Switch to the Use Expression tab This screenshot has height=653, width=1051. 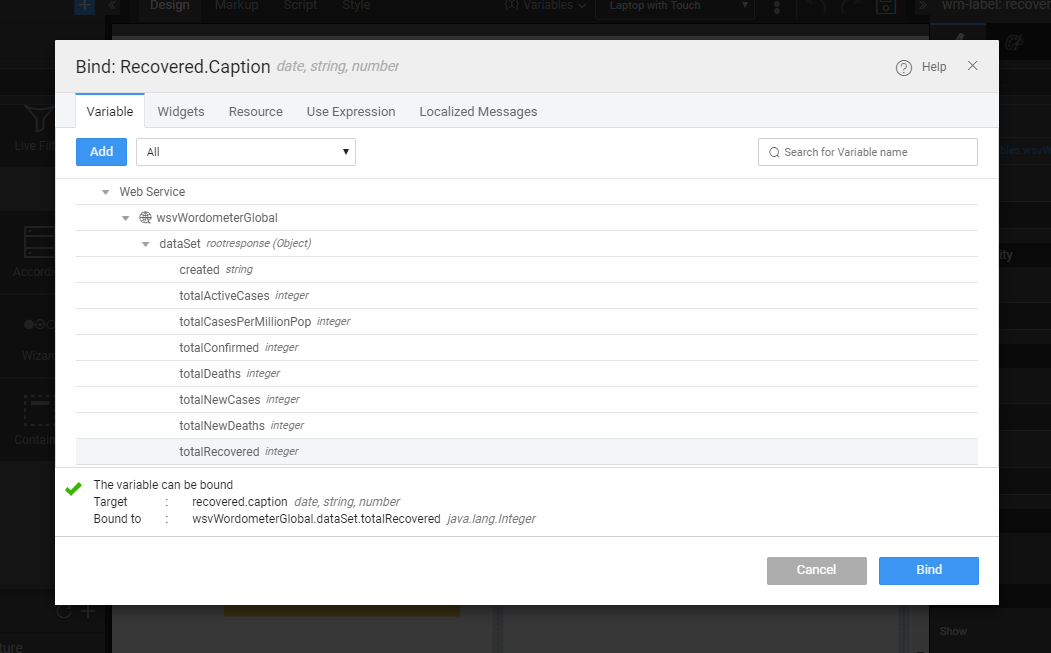tap(351, 111)
